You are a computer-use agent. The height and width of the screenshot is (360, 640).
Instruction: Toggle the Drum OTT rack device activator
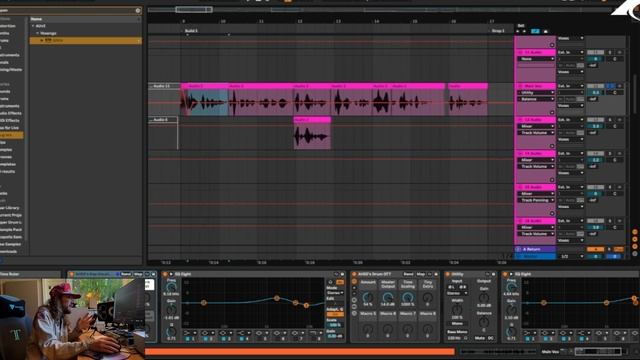[354, 274]
